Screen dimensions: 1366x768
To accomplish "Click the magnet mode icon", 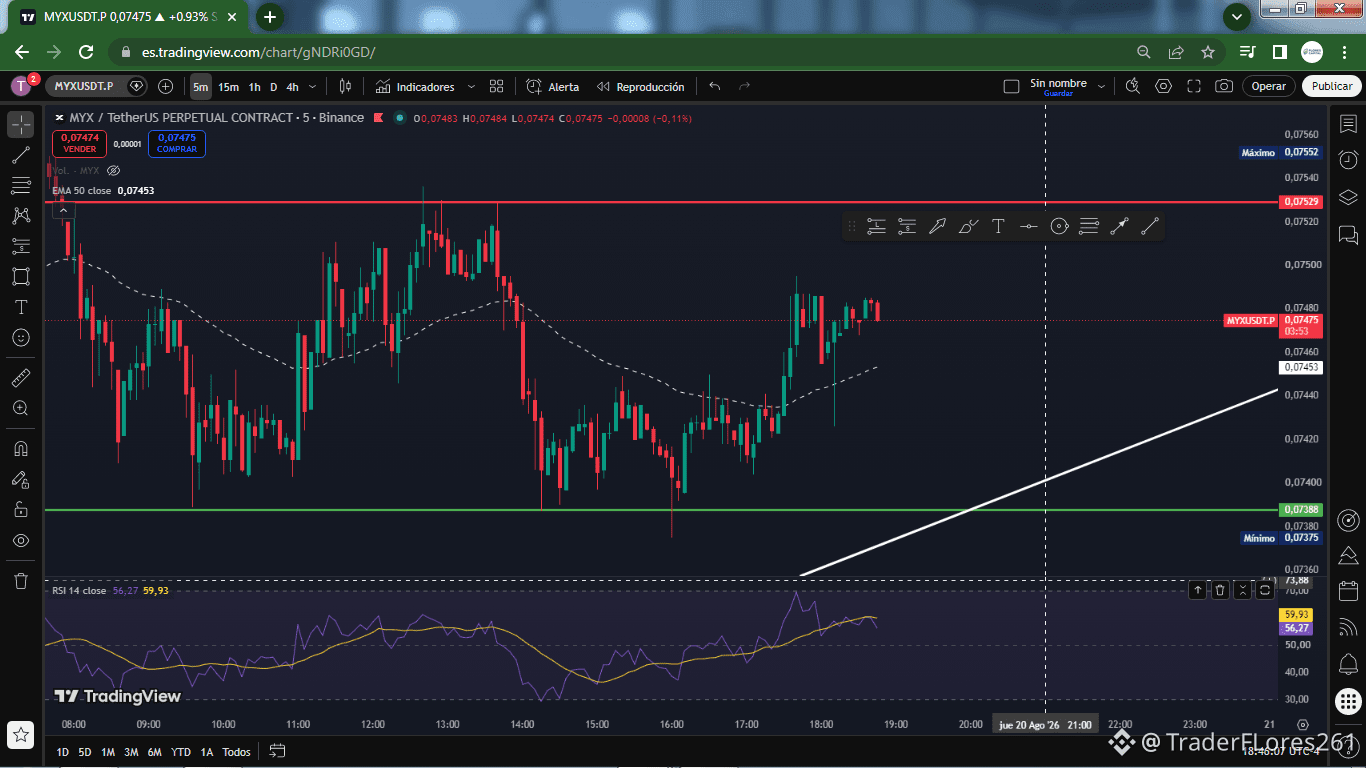I will (21, 448).
